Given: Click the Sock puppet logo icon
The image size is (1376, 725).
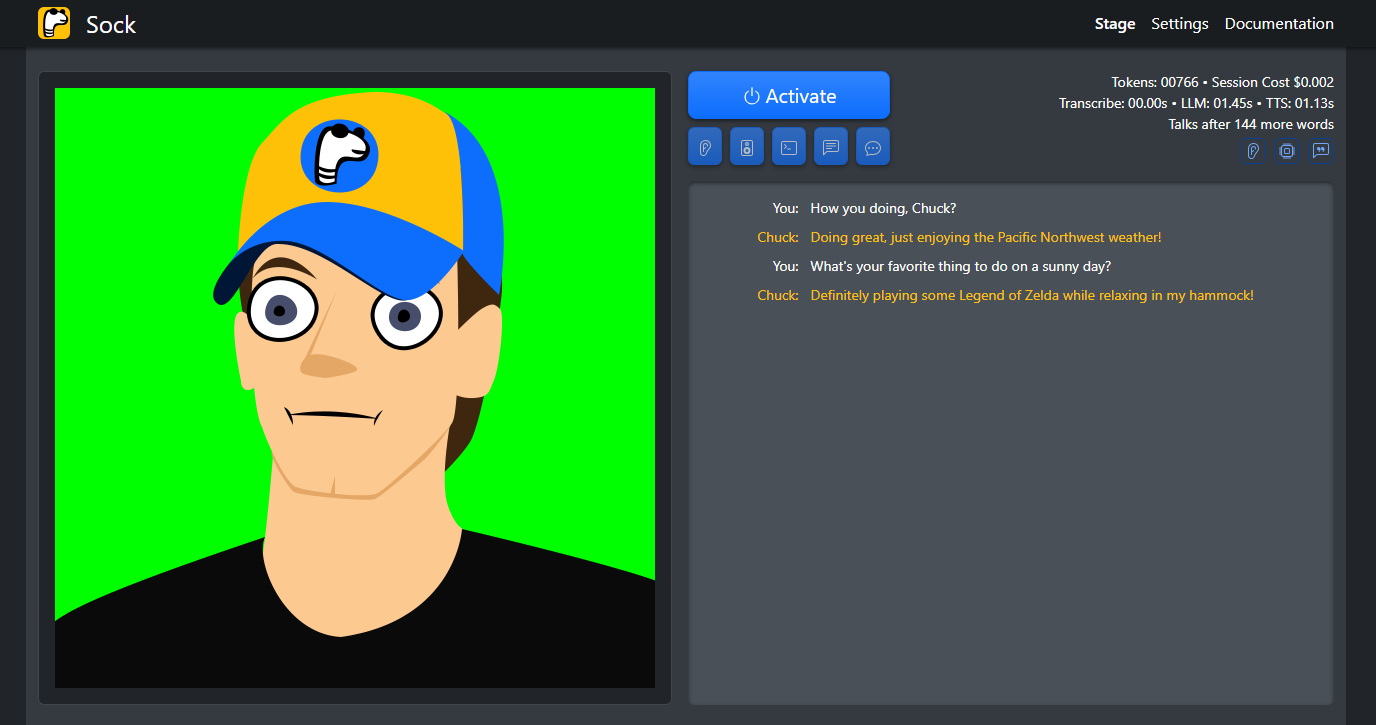Looking at the screenshot, I should 54,23.
